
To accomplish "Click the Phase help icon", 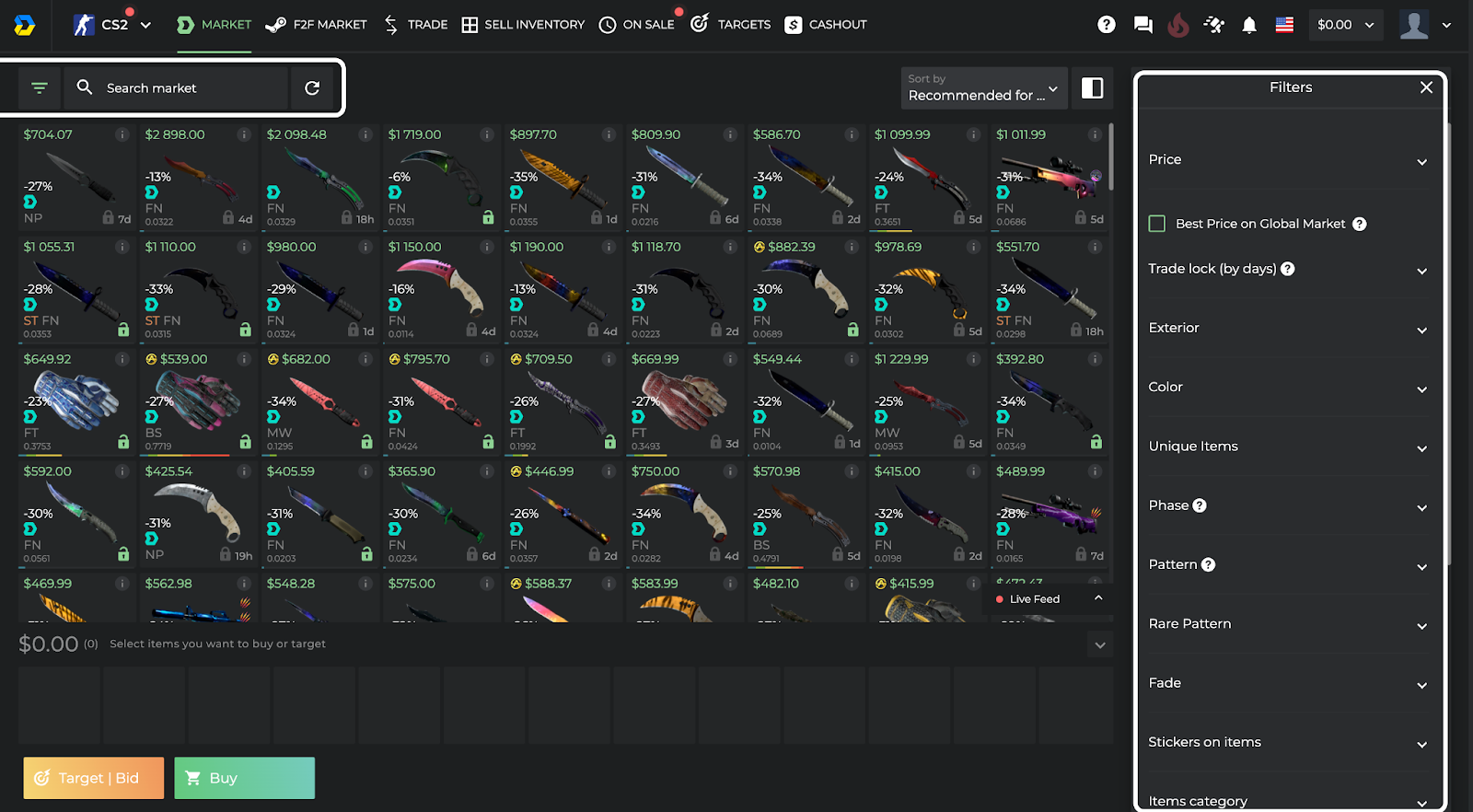I will pyautogui.click(x=1200, y=505).
